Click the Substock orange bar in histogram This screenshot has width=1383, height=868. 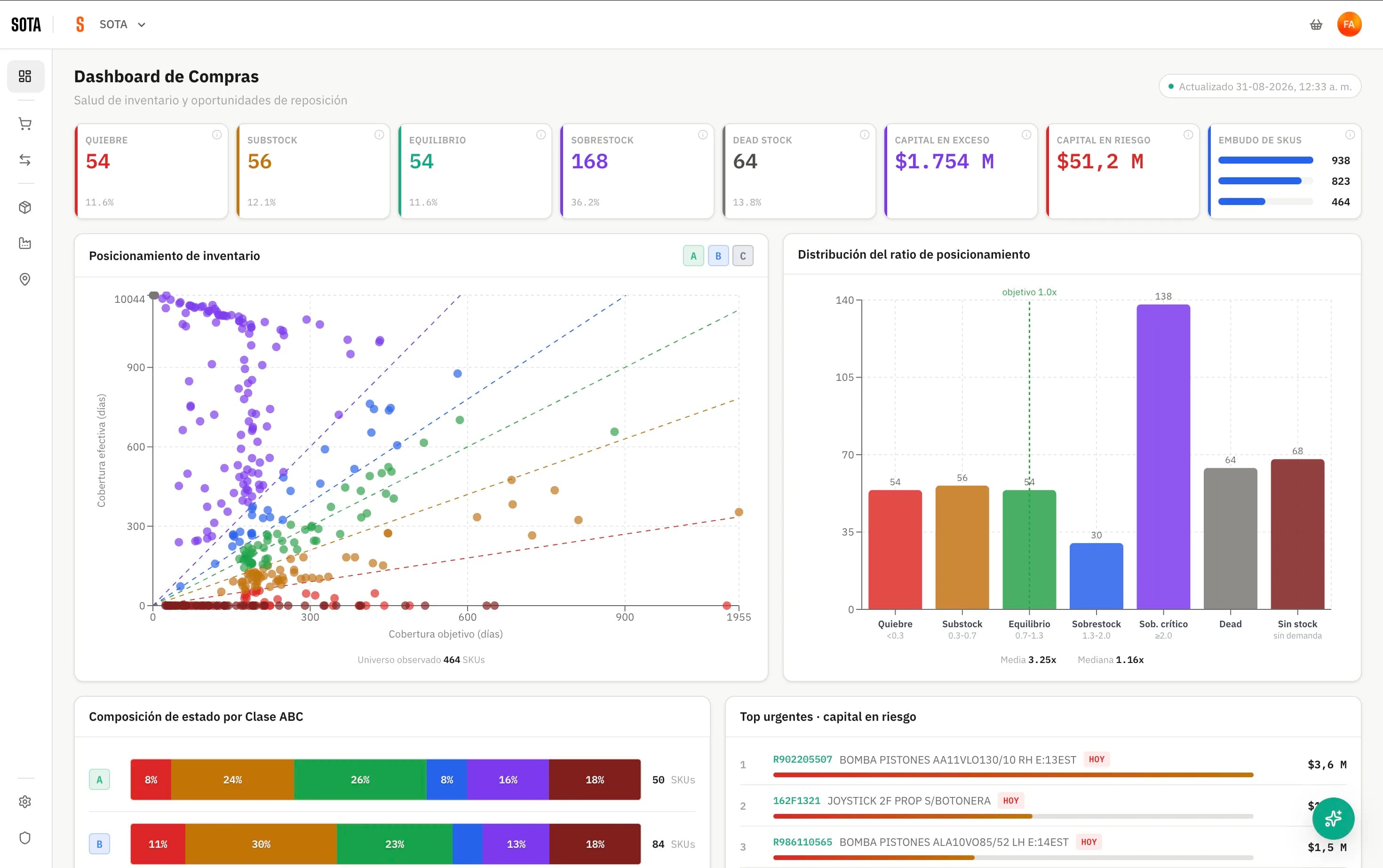[962, 547]
